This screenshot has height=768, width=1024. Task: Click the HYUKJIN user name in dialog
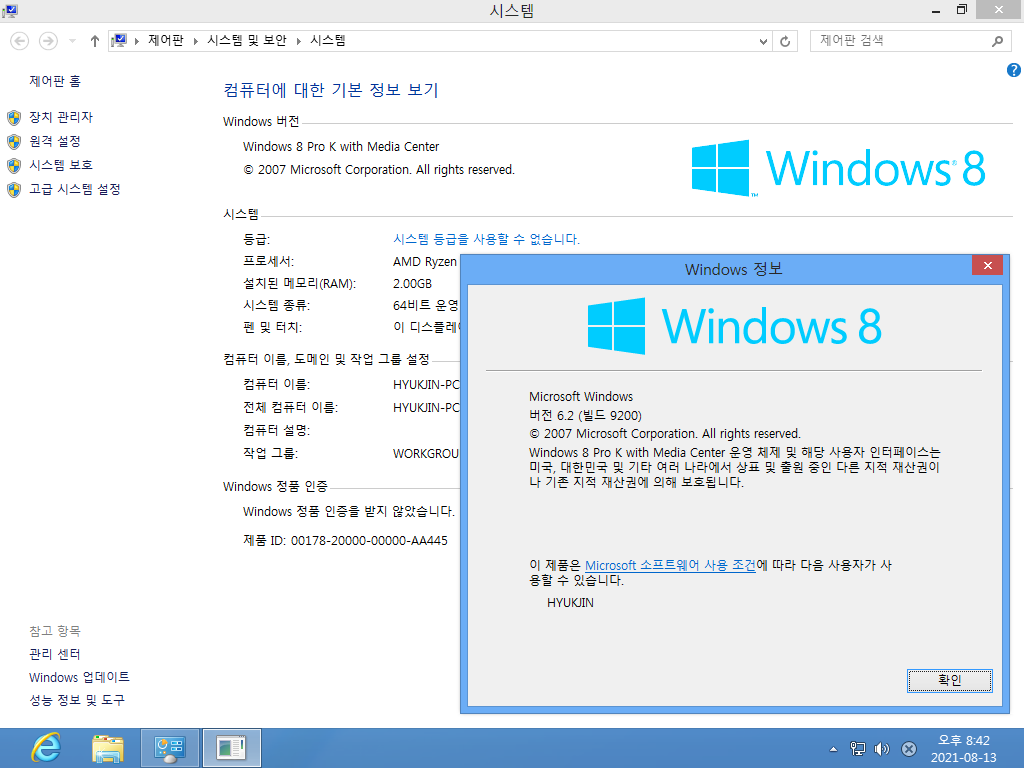(x=570, y=603)
